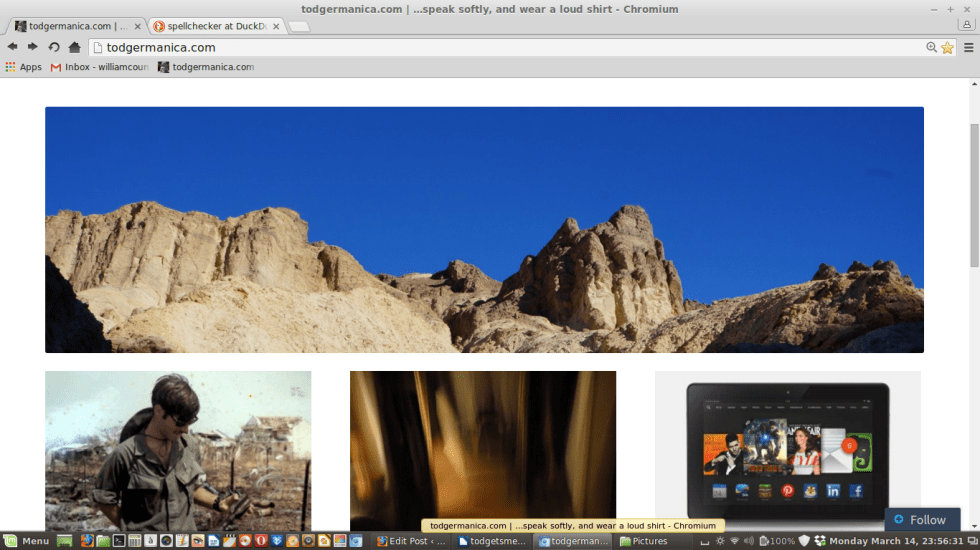
Task: Open the Linux Mint Menu
Action: coord(26,541)
